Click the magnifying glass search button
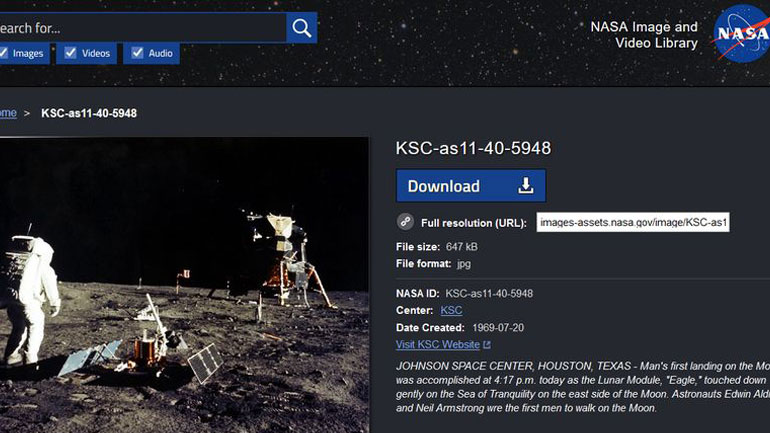Screen dimensions: 770x433 (x=302, y=28)
